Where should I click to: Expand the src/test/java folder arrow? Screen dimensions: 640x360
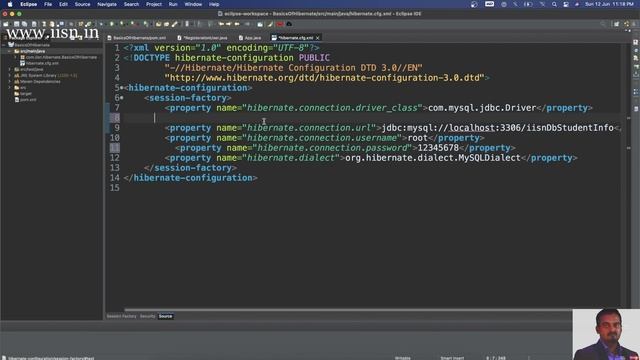(9, 69)
